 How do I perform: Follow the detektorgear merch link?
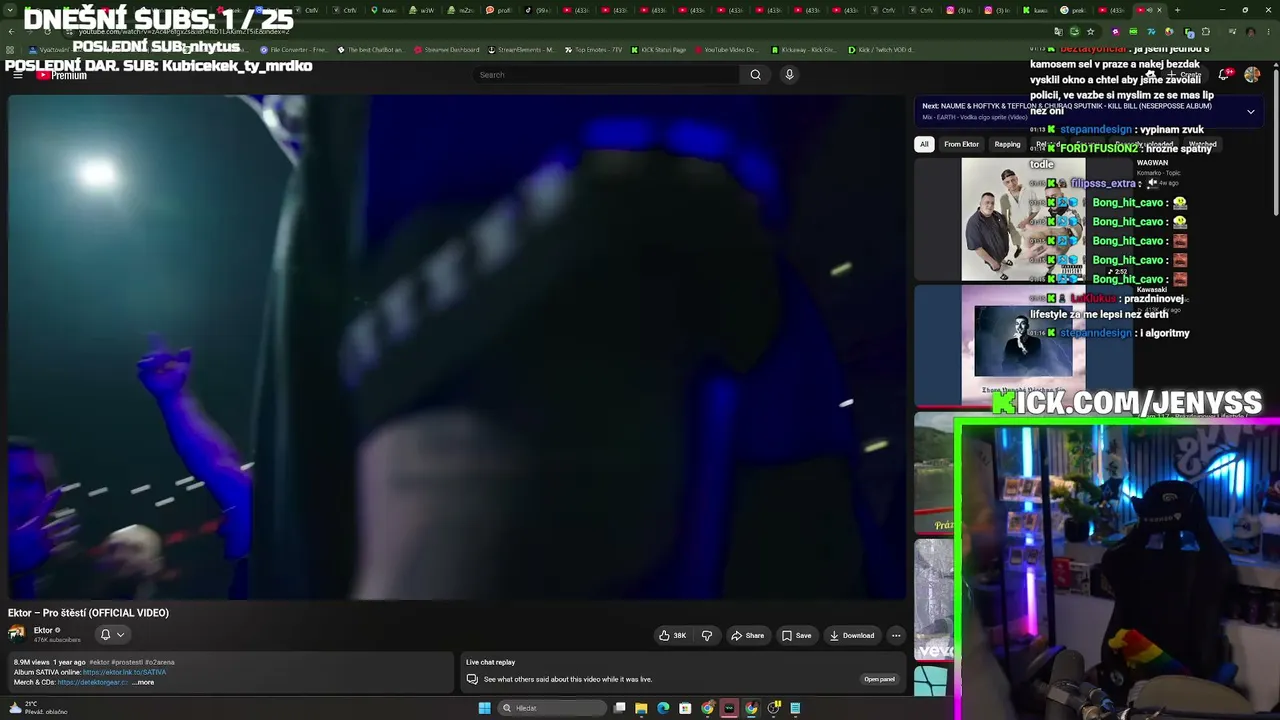tap(92, 682)
